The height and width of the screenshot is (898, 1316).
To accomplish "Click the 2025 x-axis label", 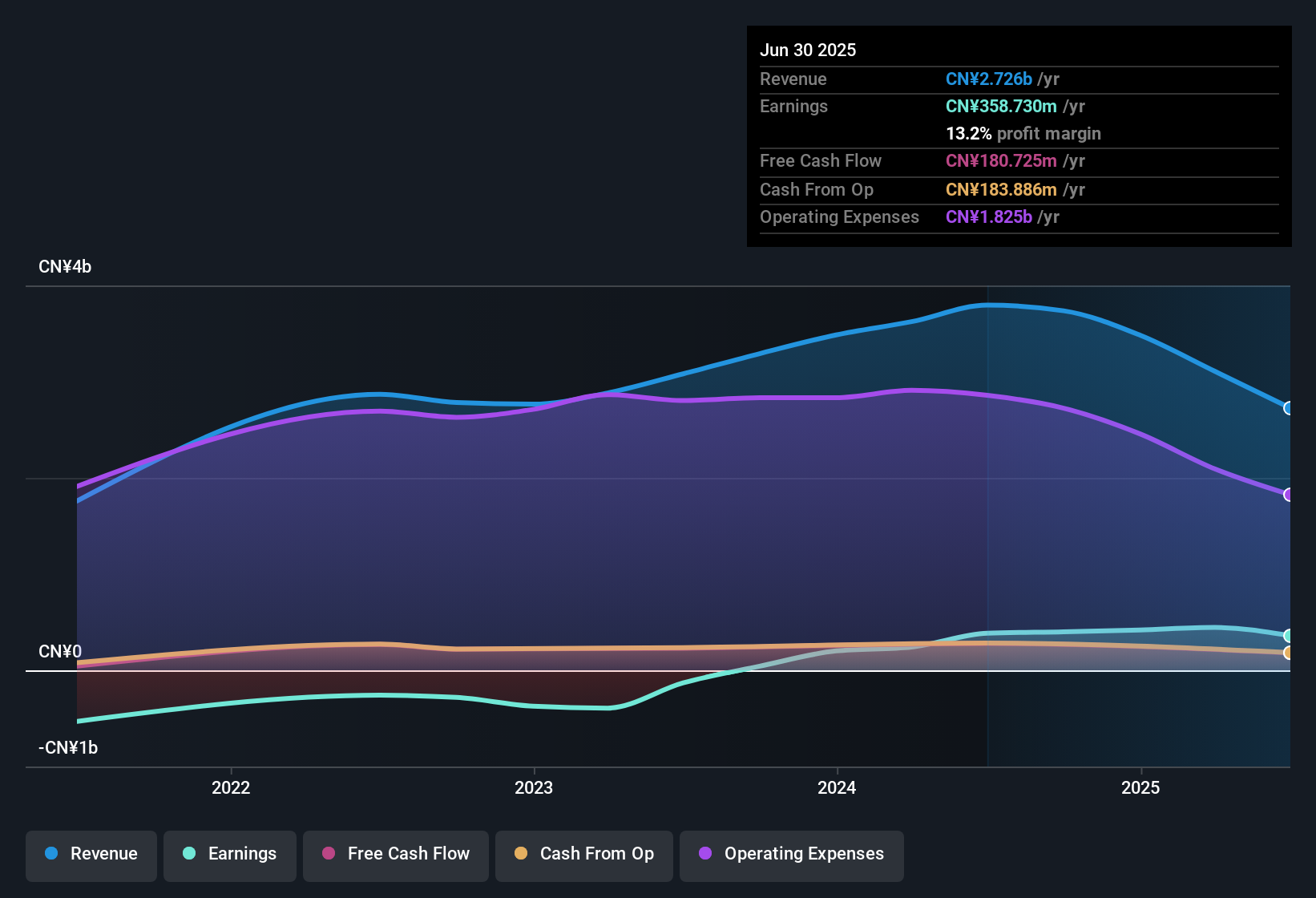I will pyautogui.click(x=1140, y=788).
